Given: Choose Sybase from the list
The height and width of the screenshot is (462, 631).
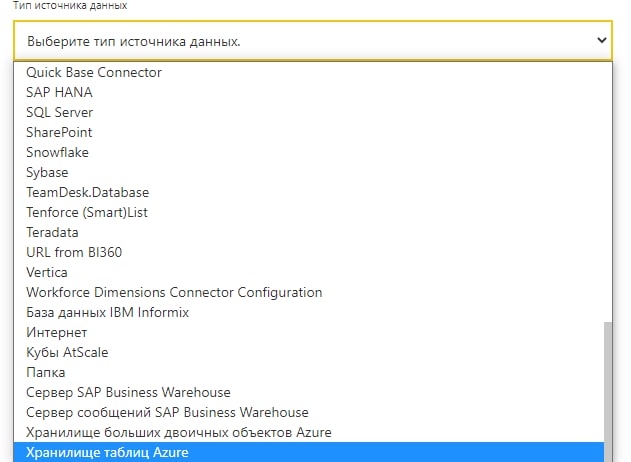Looking at the screenshot, I should [309, 173].
